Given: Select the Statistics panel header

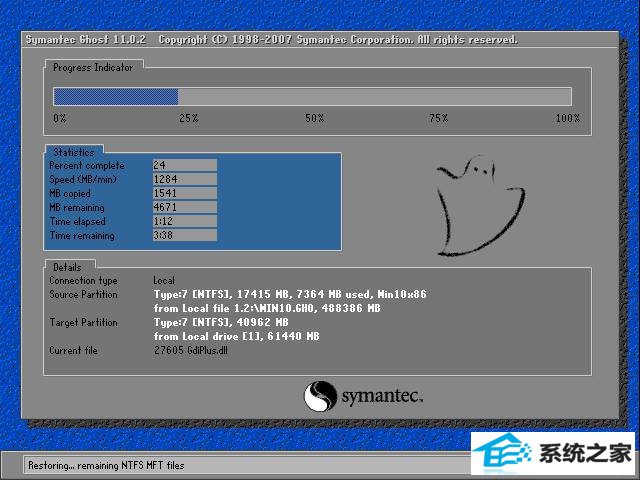Looking at the screenshot, I should [x=74, y=152].
